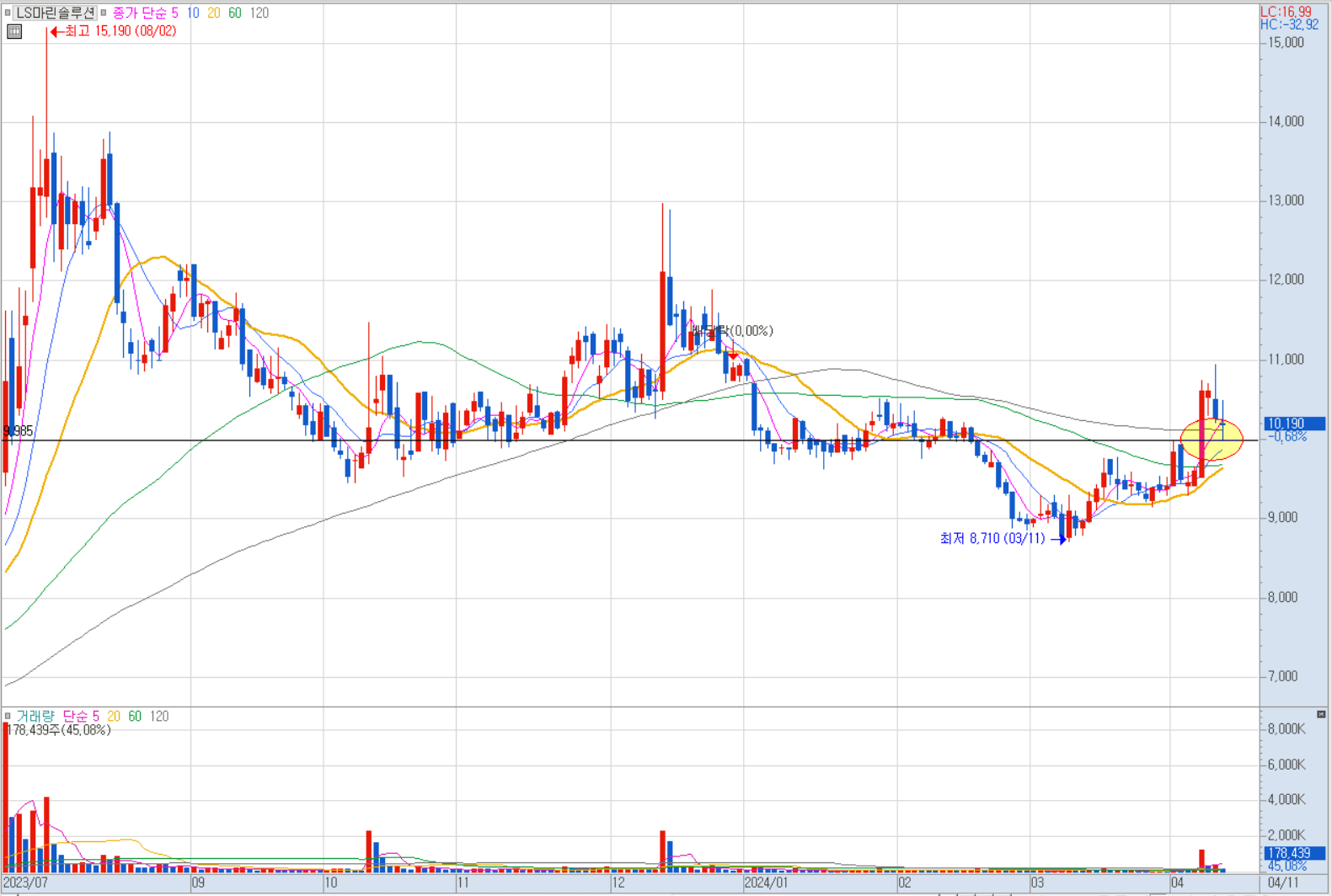This screenshot has height=896, width=1332.
Task: Click the 15,000 price axis label
Action: tap(1286, 43)
